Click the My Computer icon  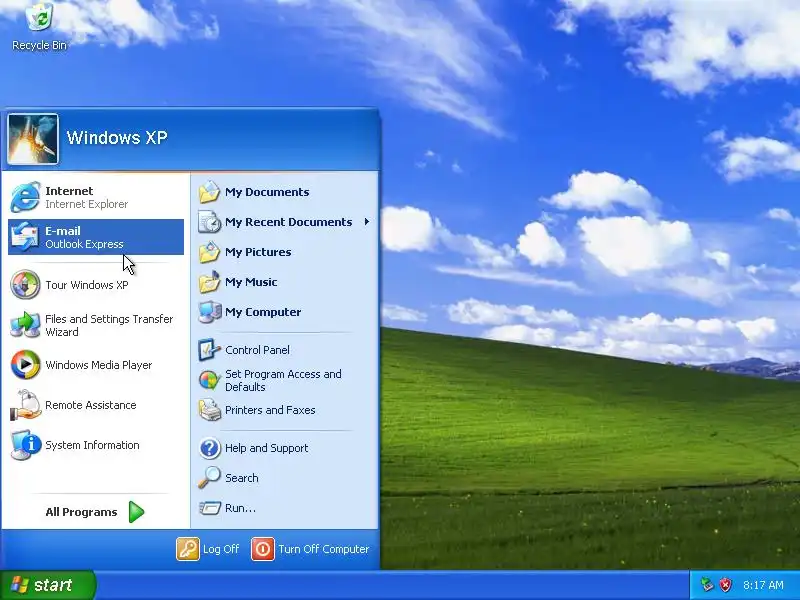click(x=209, y=312)
